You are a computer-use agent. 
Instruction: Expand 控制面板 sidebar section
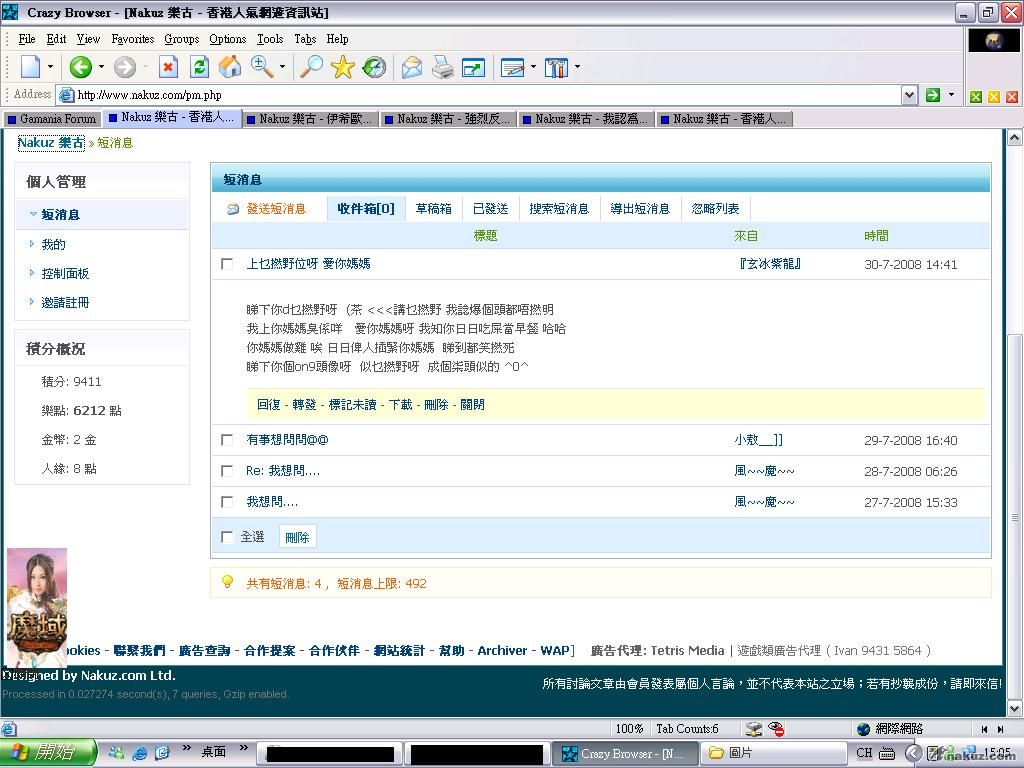[x=31, y=273]
